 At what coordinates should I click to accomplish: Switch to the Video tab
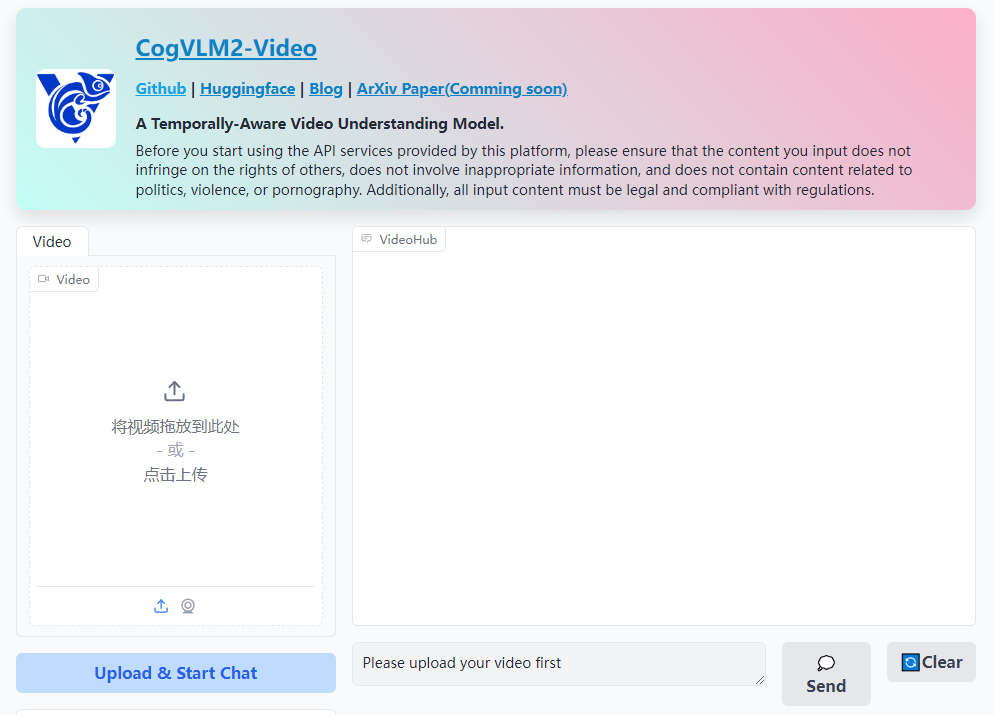(x=52, y=241)
